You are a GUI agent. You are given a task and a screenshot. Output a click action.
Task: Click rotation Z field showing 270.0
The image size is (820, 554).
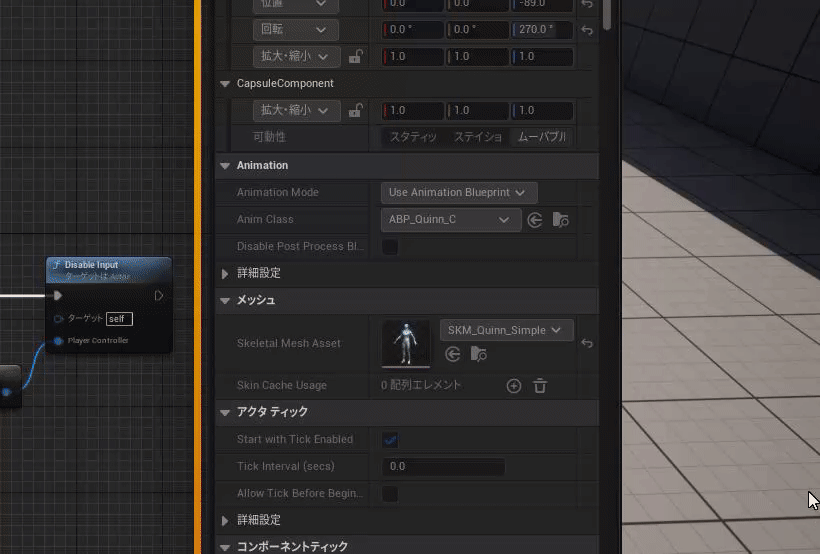coord(542,30)
